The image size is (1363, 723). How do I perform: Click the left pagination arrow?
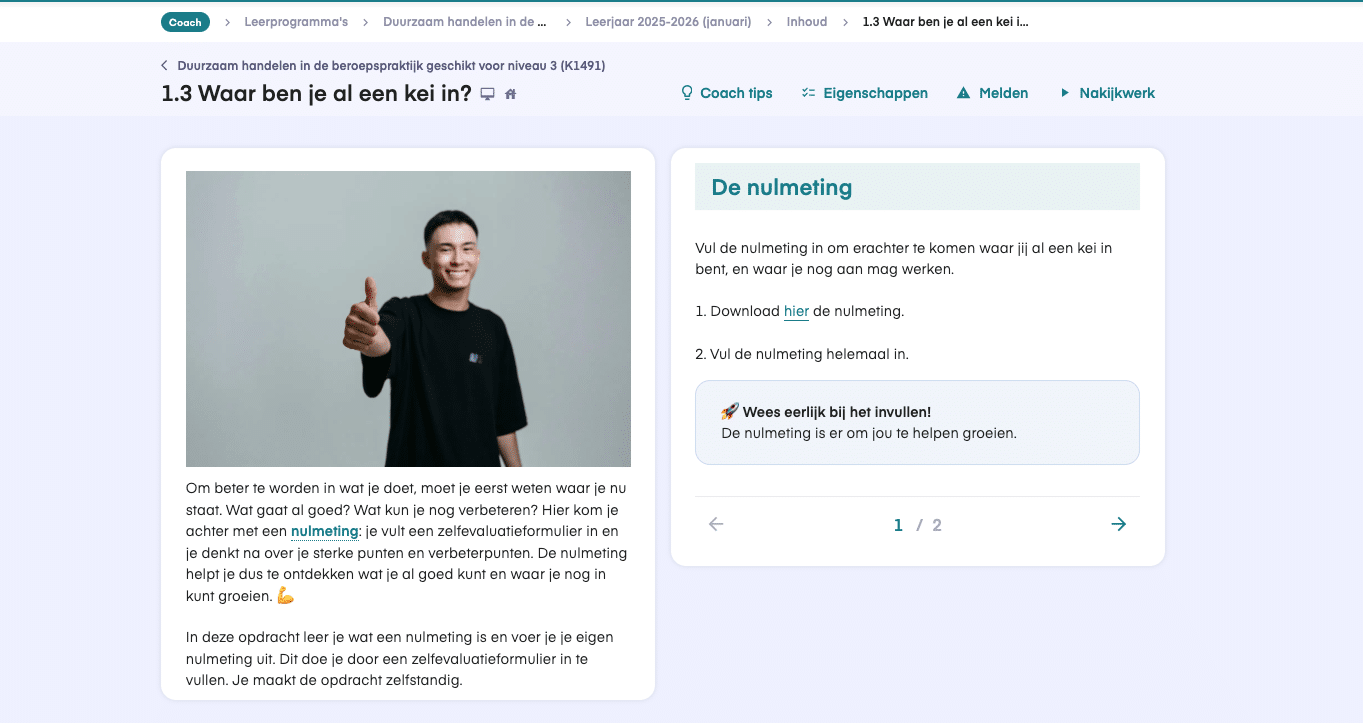(x=716, y=524)
